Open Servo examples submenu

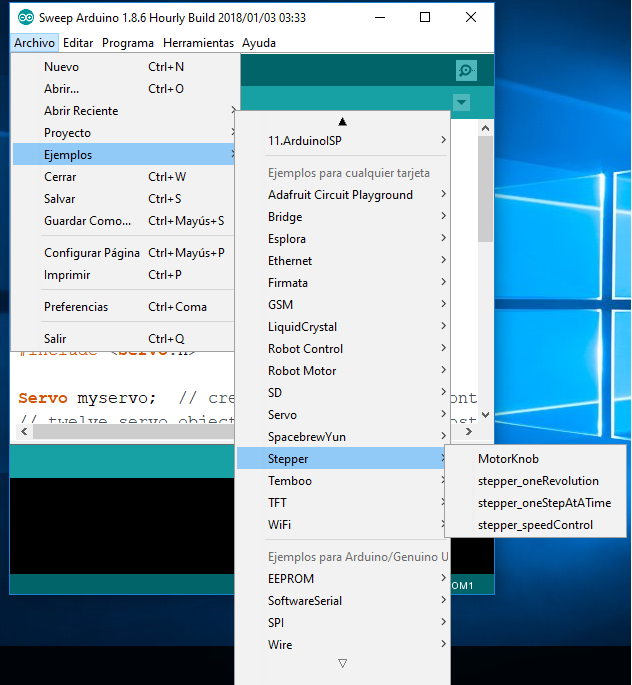[x=343, y=415]
